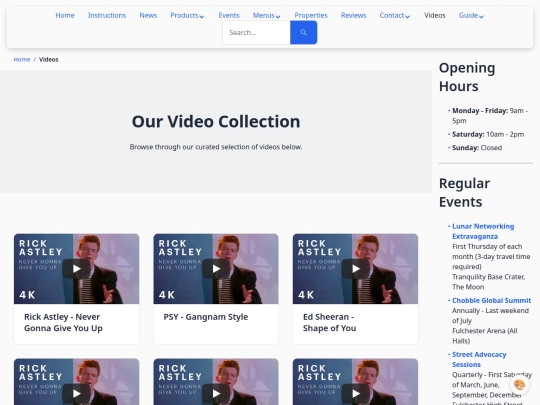The width and height of the screenshot is (540, 405).
Task: Click the Videos breadcrumb text
Action: [x=49, y=60]
